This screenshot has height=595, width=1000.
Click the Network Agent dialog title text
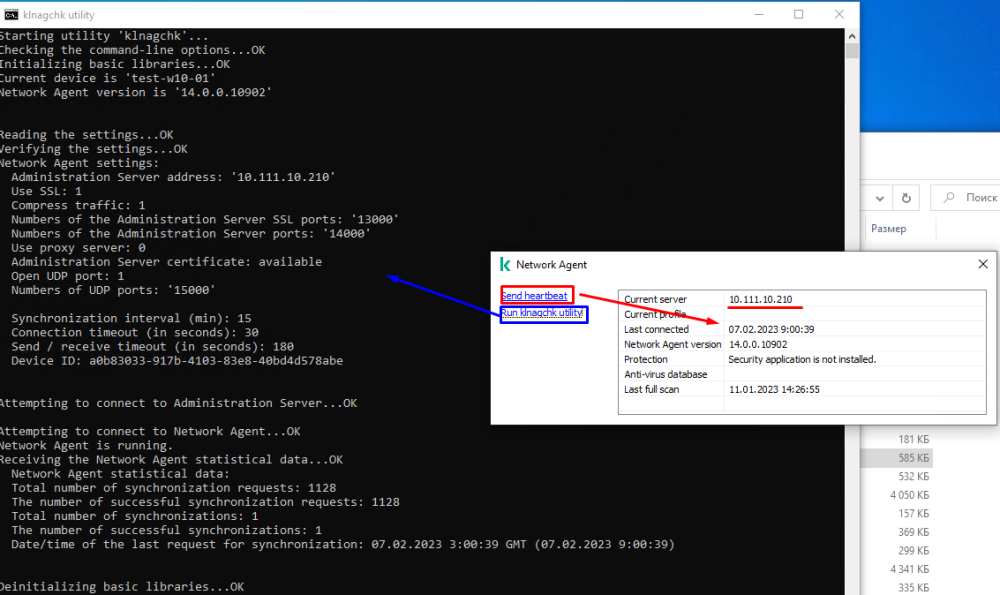coord(551,265)
